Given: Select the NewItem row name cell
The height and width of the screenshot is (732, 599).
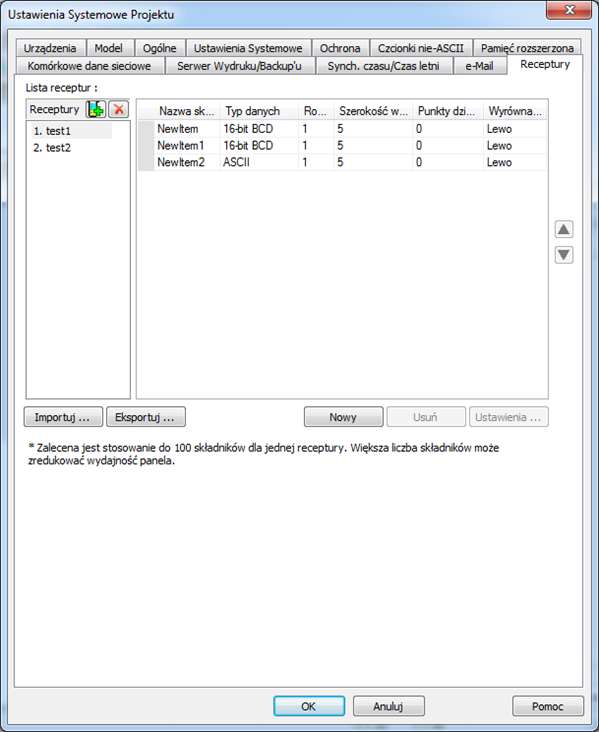Looking at the screenshot, I should tap(187, 129).
